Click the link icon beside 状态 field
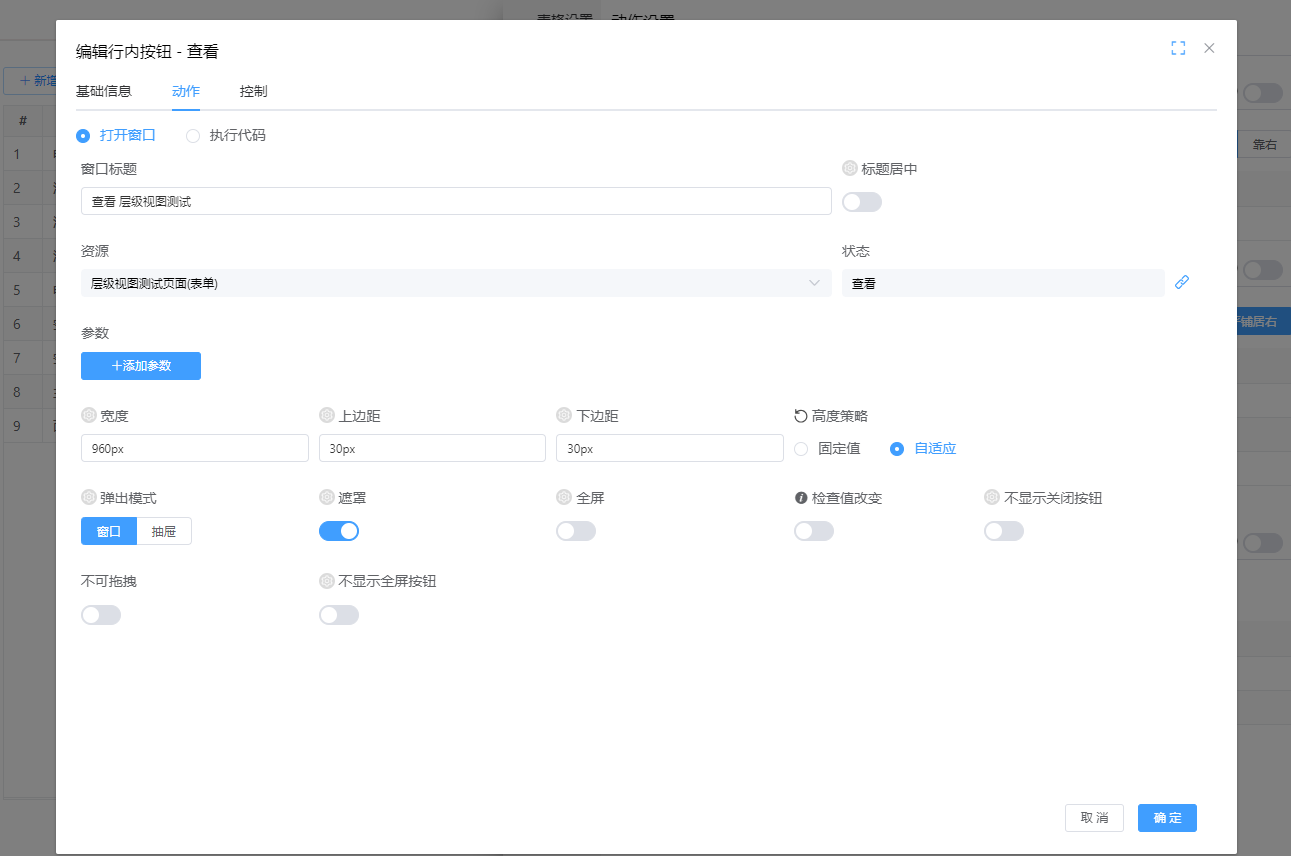This screenshot has height=856, width=1291. [x=1182, y=283]
